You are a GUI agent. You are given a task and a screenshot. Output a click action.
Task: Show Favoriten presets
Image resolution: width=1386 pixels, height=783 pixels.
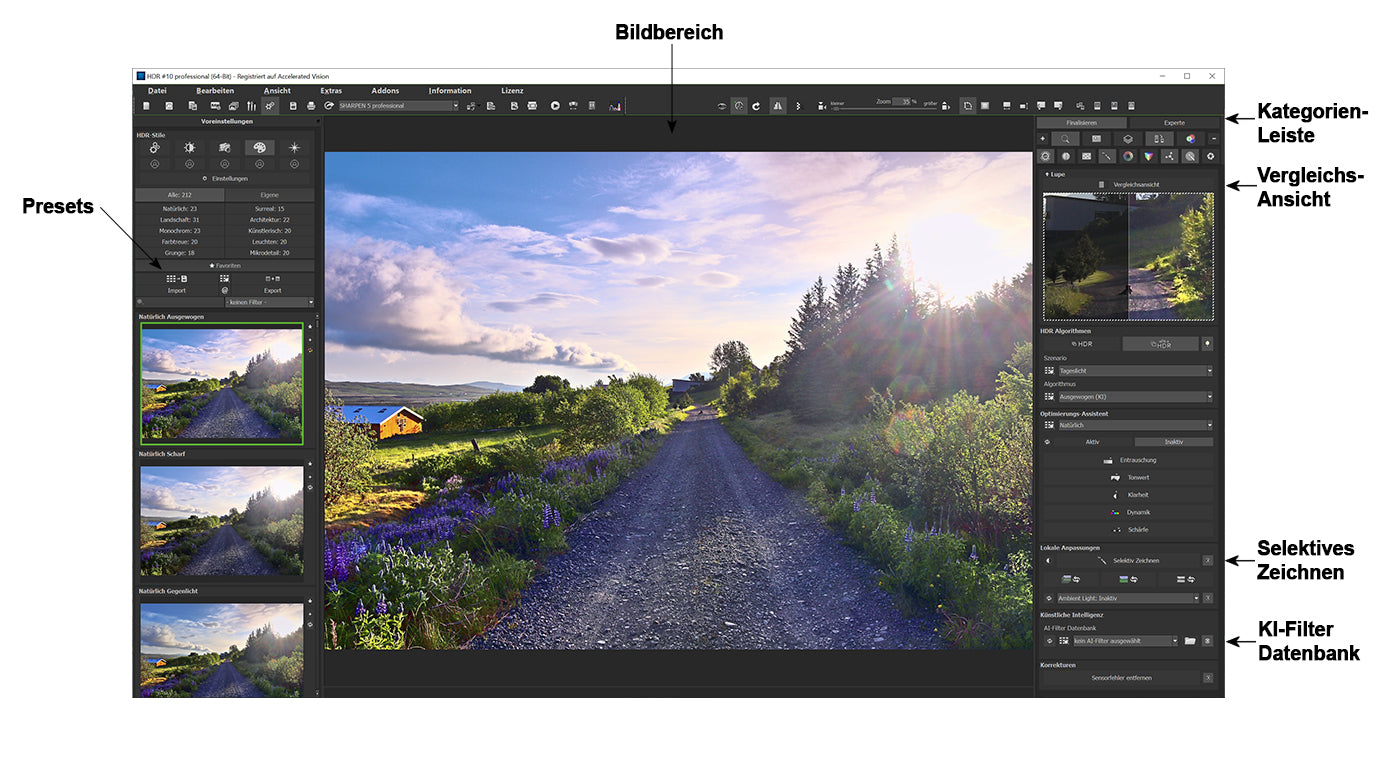(224, 265)
